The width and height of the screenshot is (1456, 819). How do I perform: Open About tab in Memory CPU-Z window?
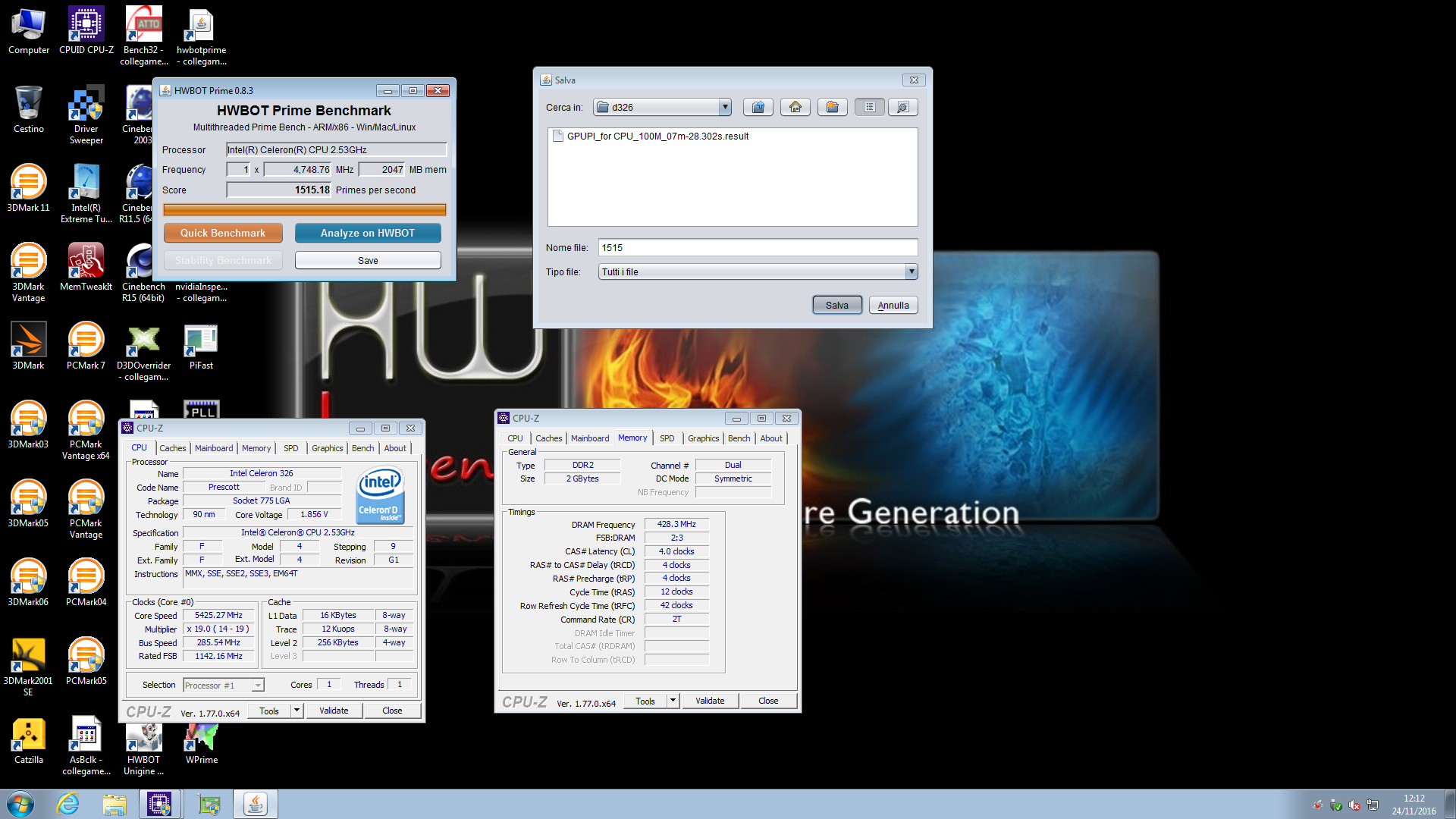click(x=771, y=438)
